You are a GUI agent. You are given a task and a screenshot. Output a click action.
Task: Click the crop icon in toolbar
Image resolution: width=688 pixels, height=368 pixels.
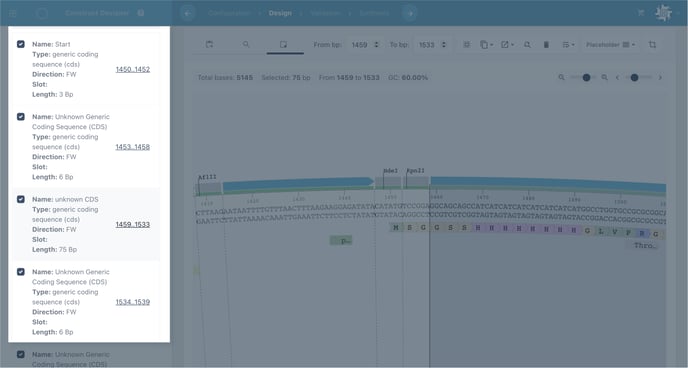pos(652,45)
